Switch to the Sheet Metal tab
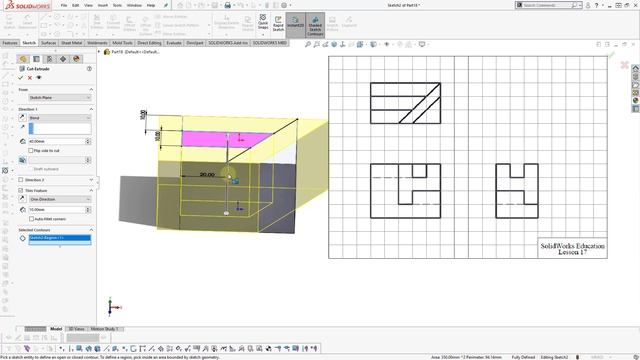640x360 pixels. [x=71, y=43]
